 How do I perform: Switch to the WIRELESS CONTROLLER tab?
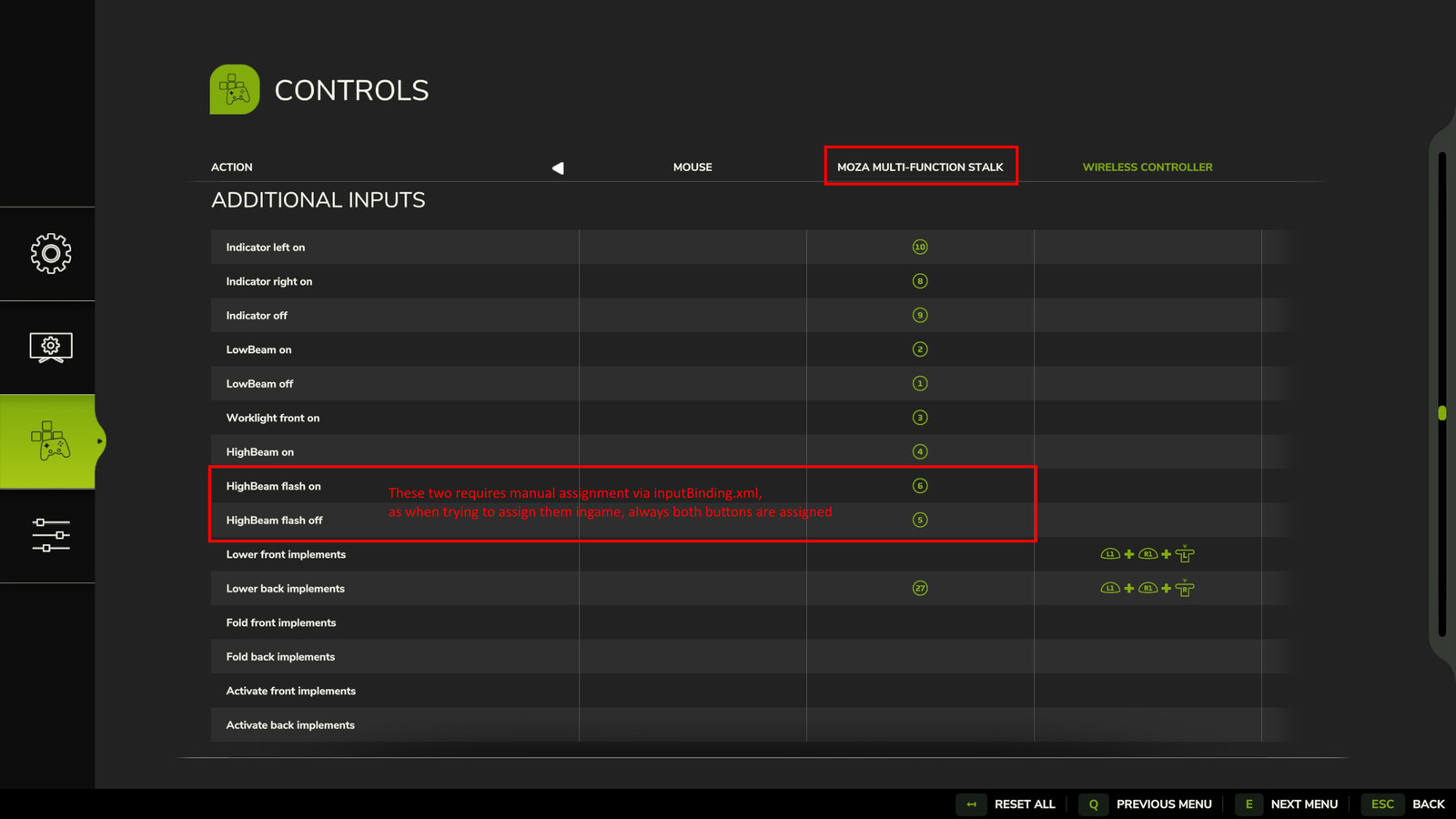pos(1148,167)
